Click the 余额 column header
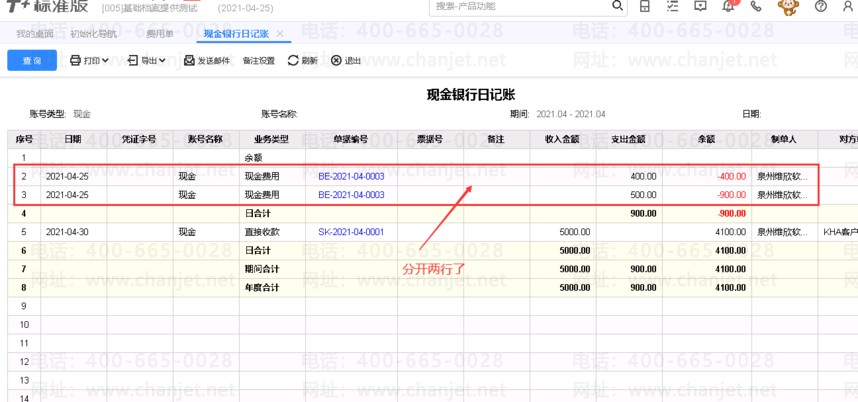858x402 pixels. (706, 139)
